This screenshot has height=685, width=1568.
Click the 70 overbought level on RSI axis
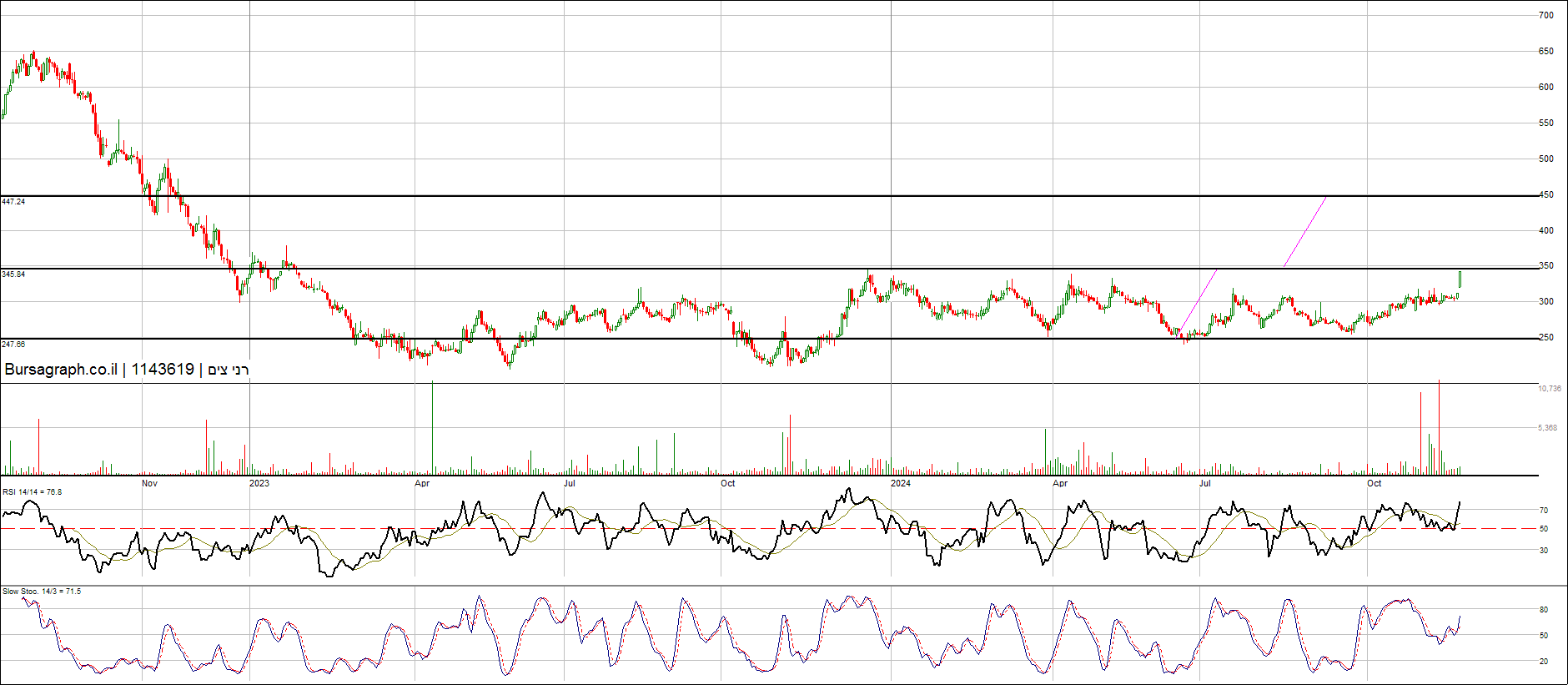pyautogui.click(x=1544, y=511)
